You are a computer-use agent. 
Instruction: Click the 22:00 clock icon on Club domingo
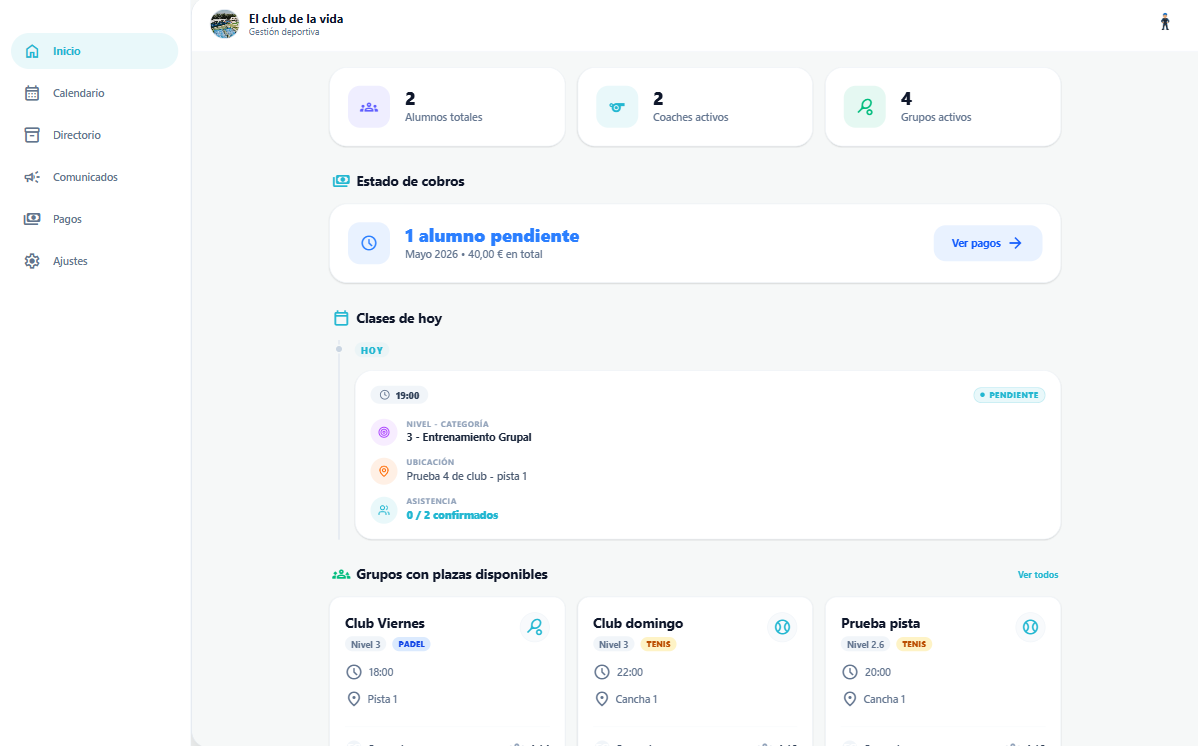coord(602,672)
